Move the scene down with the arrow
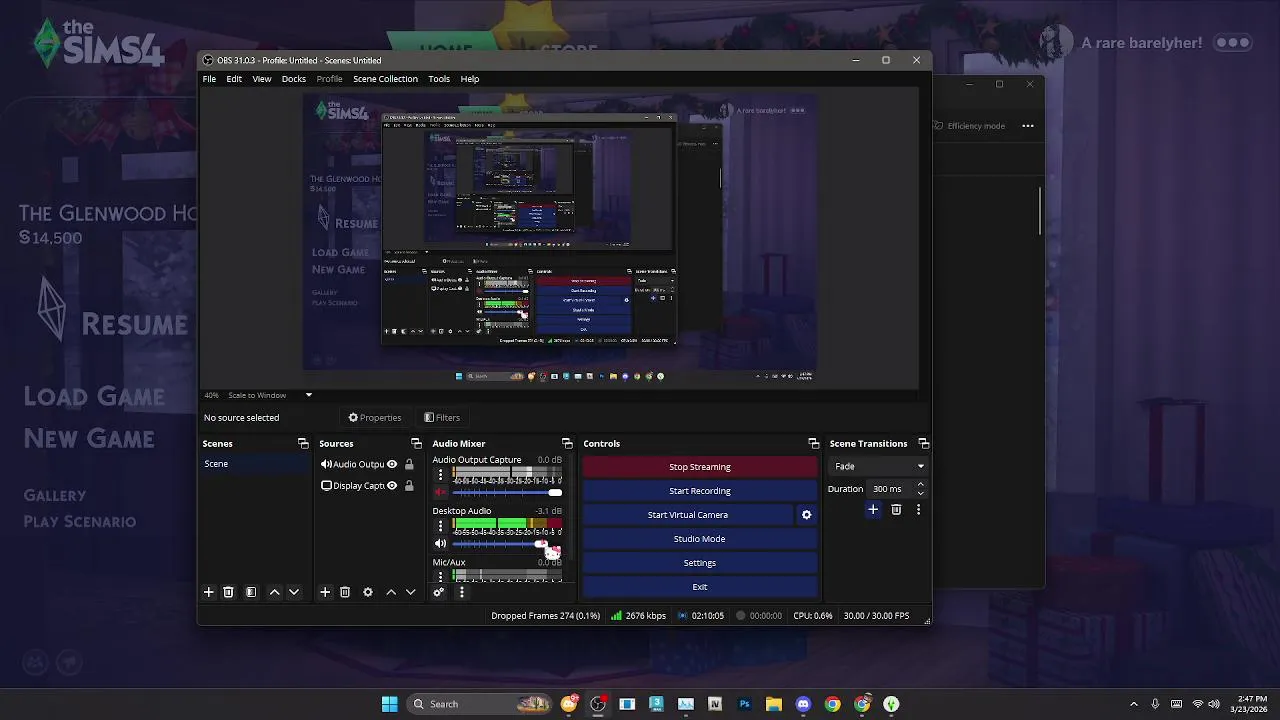Screen dimensions: 1280x720 pos(294,592)
